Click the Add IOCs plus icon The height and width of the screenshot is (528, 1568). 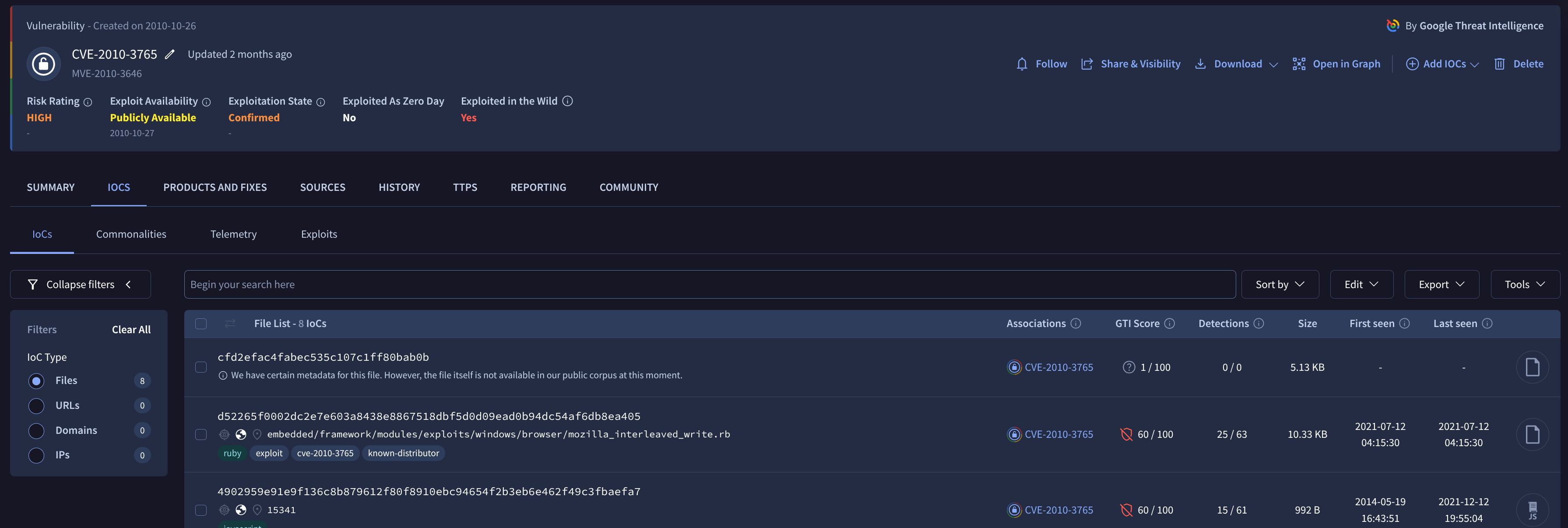[x=1412, y=64]
